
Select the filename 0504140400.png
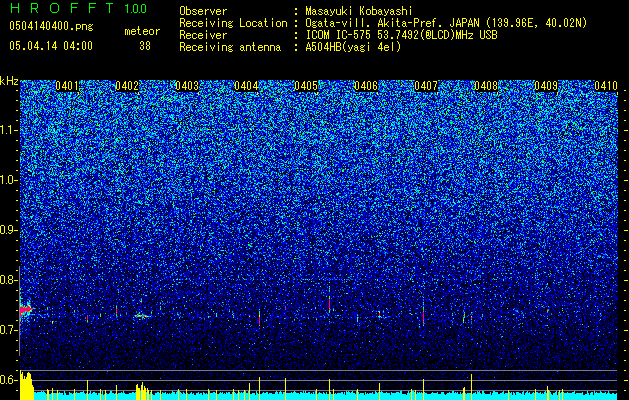pyautogui.click(x=51, y=26)
